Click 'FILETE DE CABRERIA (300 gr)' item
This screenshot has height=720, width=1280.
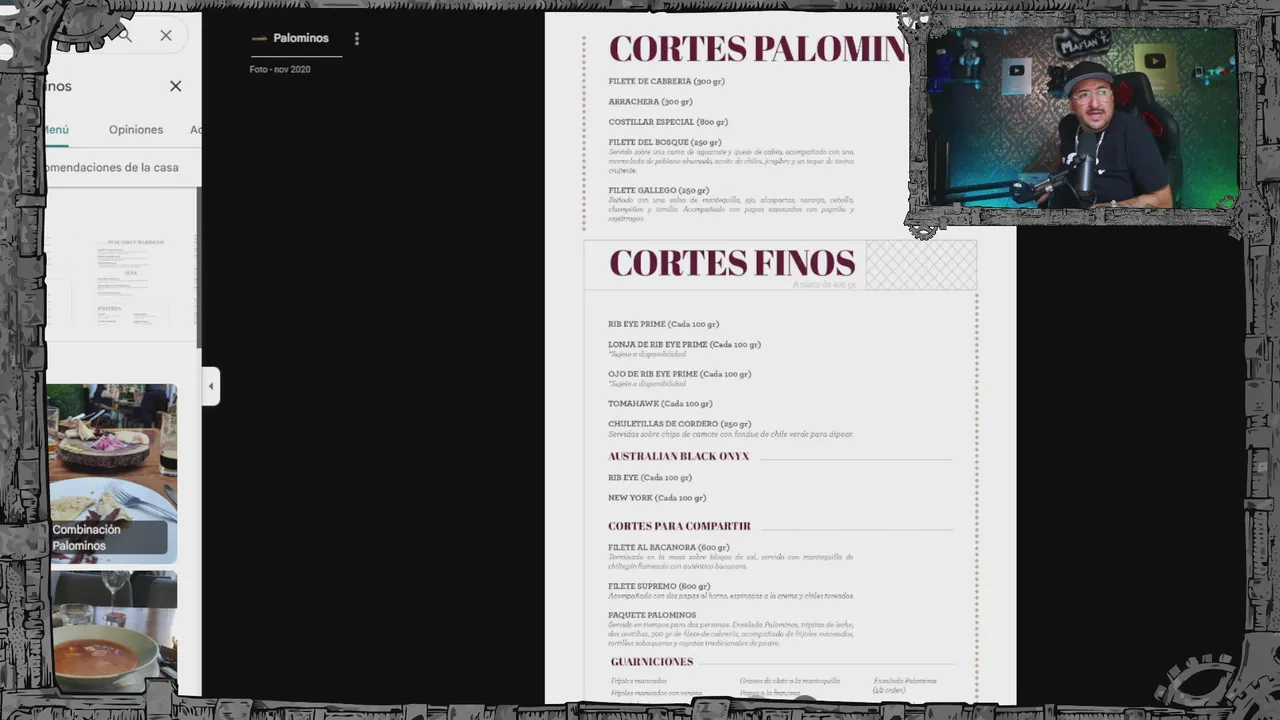tap(666, 81)
